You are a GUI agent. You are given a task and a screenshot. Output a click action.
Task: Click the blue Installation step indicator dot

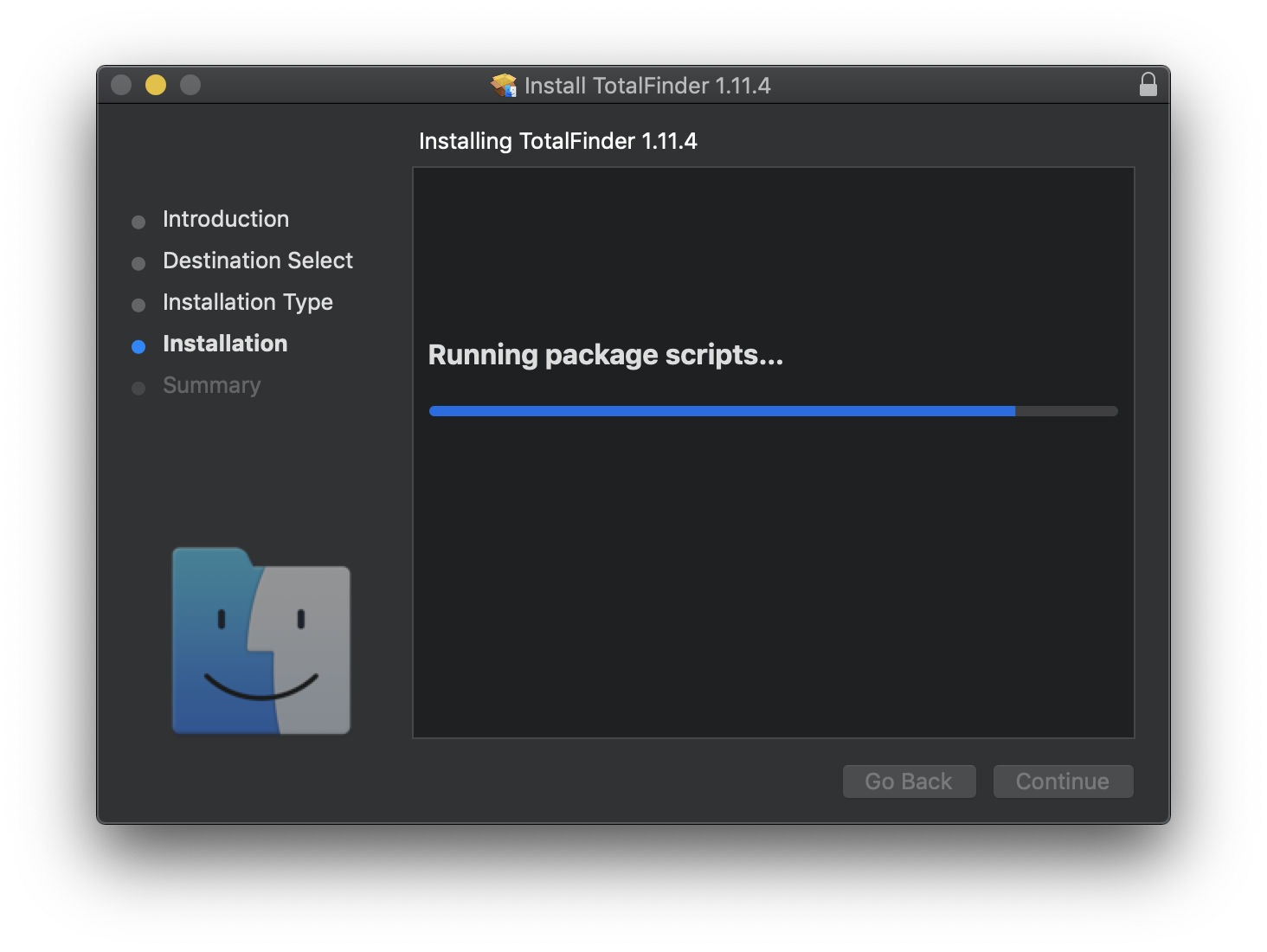(139, 346)
